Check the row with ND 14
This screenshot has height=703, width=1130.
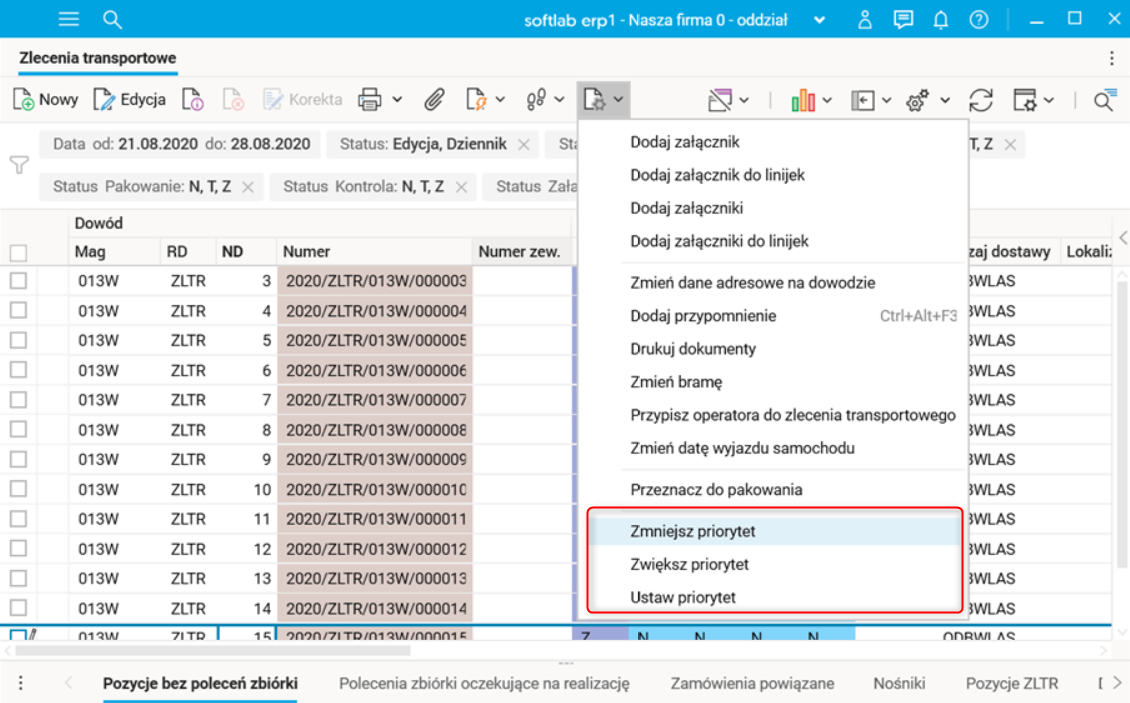[19, 608]
